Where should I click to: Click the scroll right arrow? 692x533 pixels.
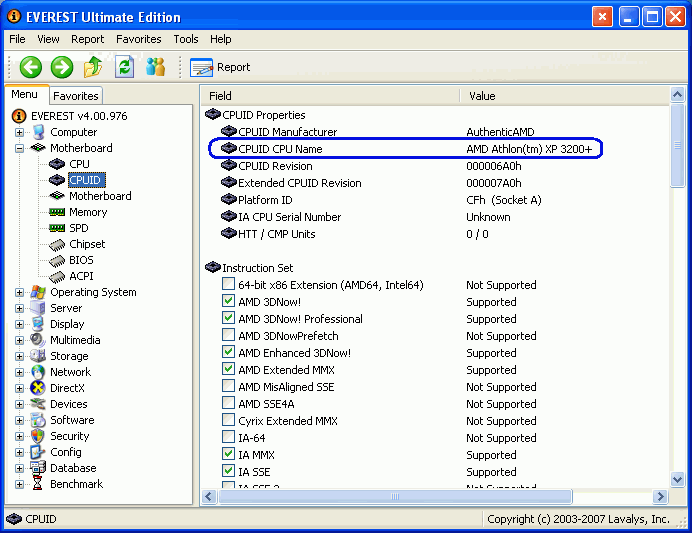(660, 497)
